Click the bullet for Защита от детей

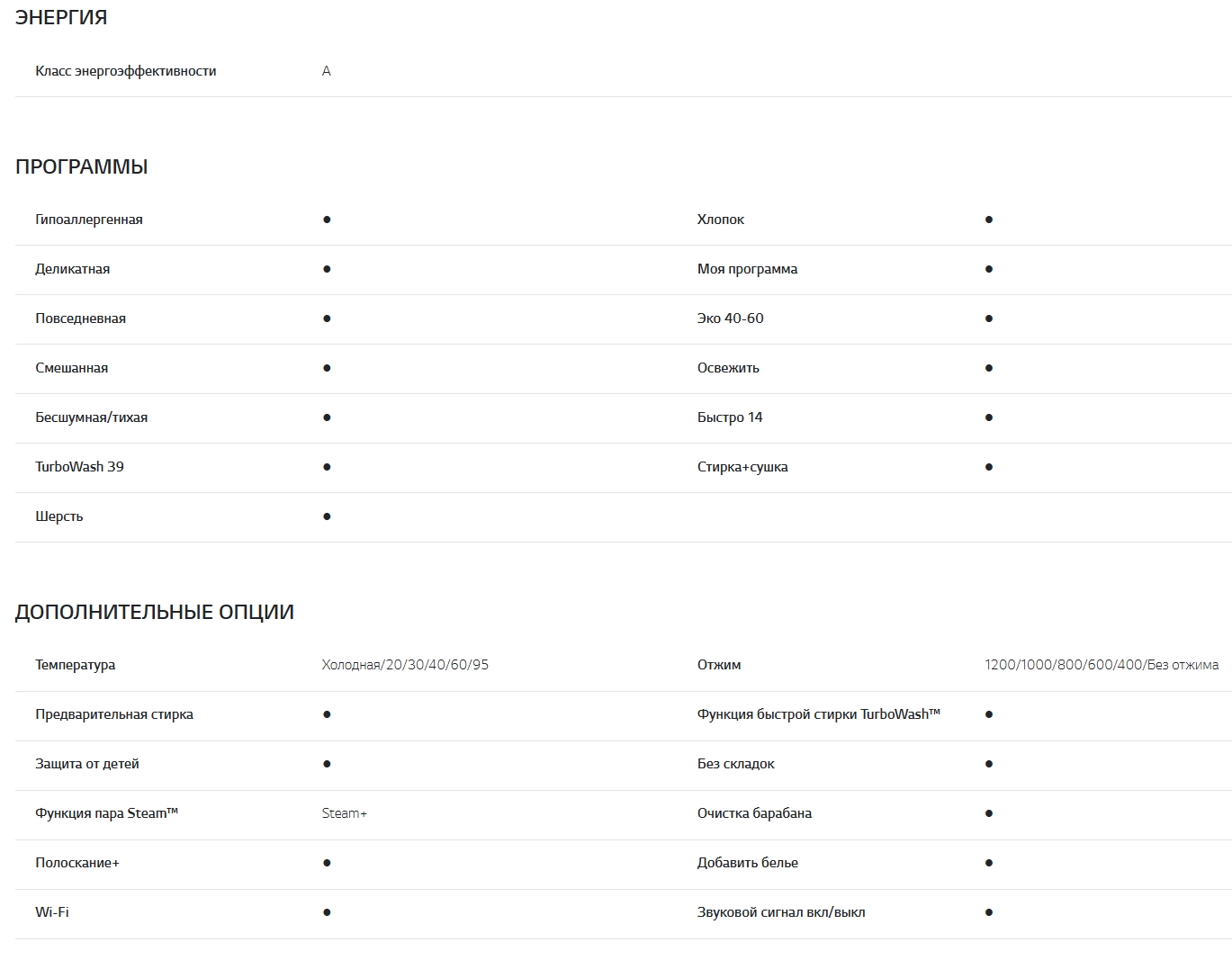[327, 764]
